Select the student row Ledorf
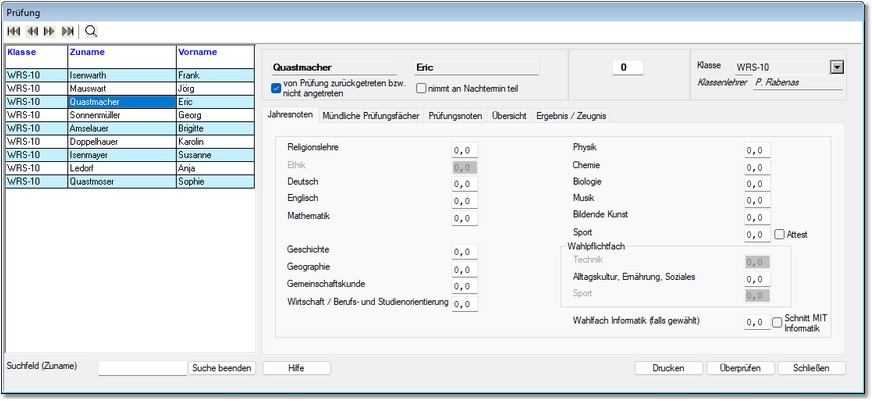Image resolution: width=872 pixels, height=401 pixels. coord(130,169)
